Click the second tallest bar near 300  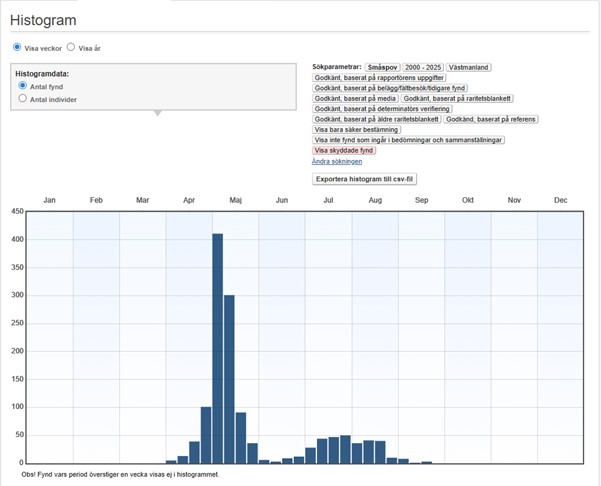tap(229, 379)
